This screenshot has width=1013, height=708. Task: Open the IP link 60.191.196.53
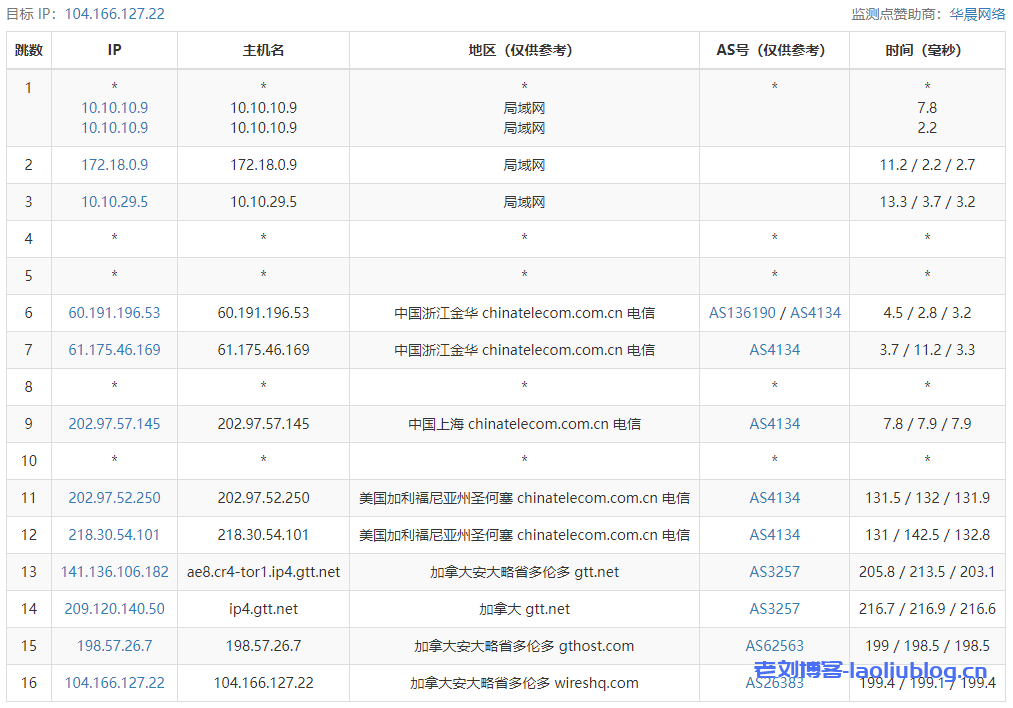click(114, 312)
